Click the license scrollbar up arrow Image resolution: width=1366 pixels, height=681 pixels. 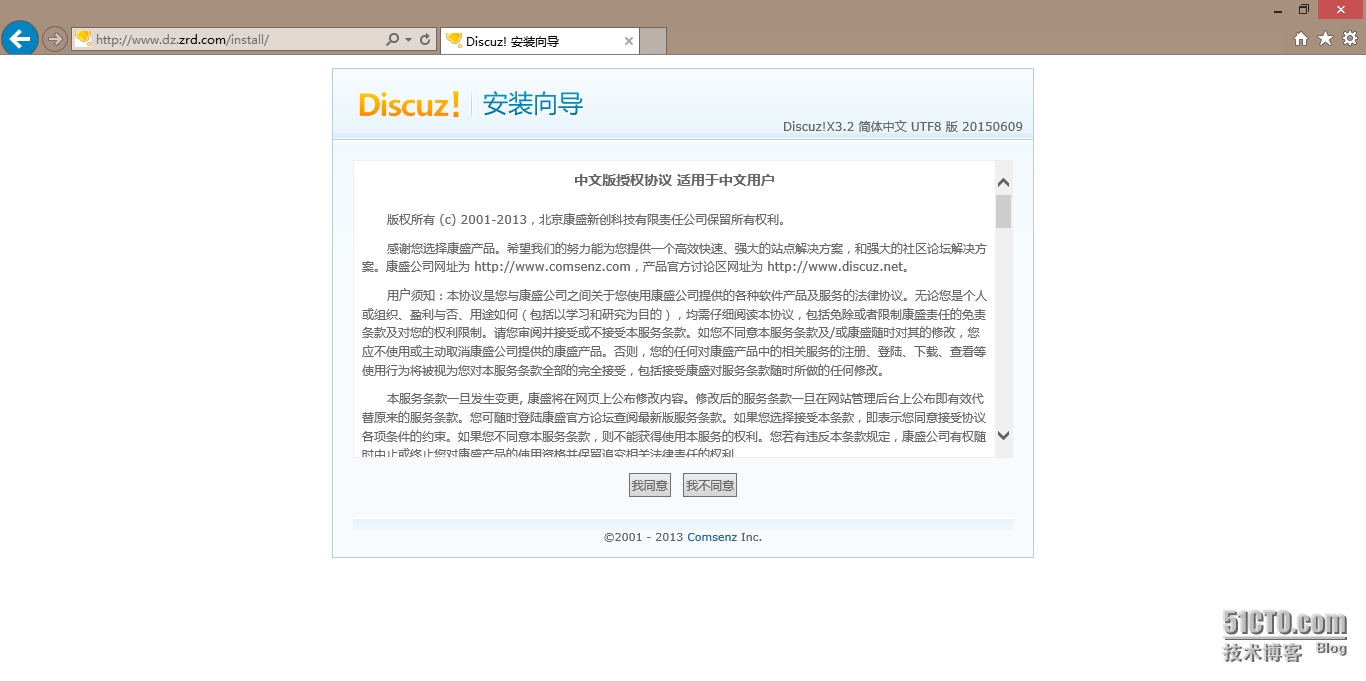1004,182
